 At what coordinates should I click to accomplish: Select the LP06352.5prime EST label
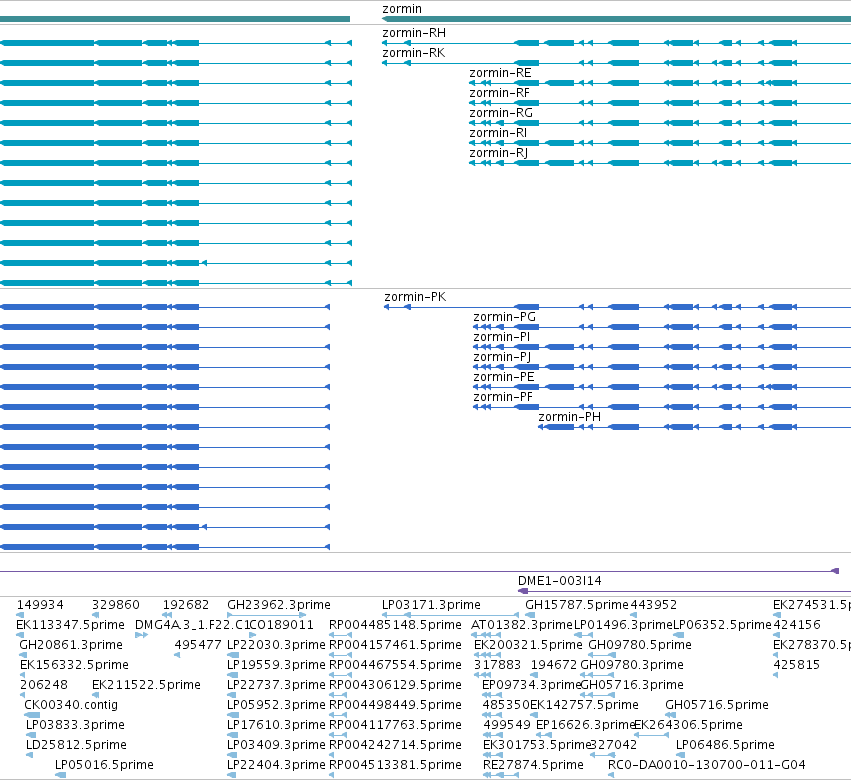722,625
